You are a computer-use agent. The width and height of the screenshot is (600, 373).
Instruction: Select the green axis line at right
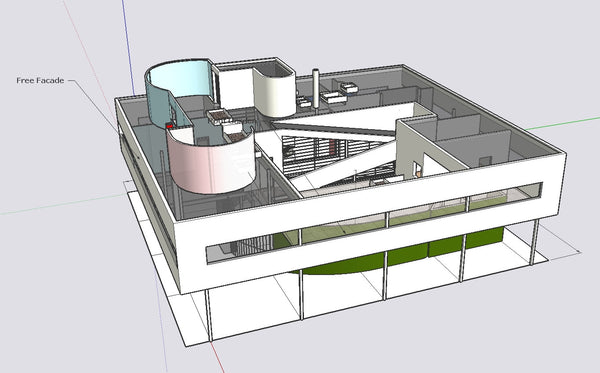click(563, 124)
